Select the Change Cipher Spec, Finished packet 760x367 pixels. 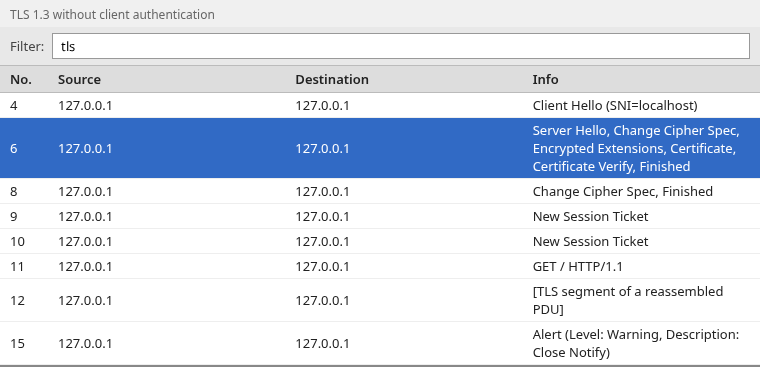(380, 191)
